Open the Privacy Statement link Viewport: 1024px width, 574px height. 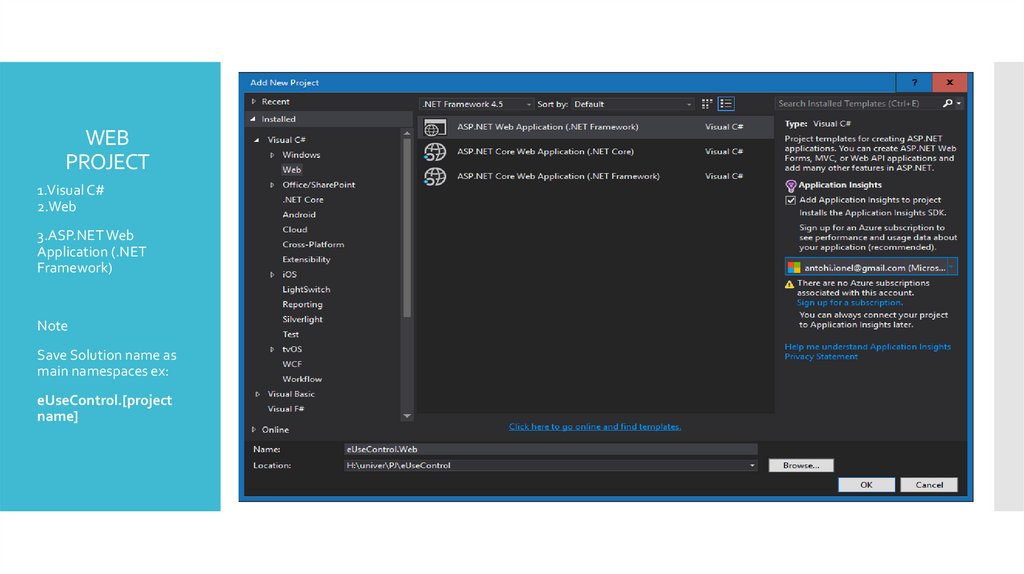821,357
